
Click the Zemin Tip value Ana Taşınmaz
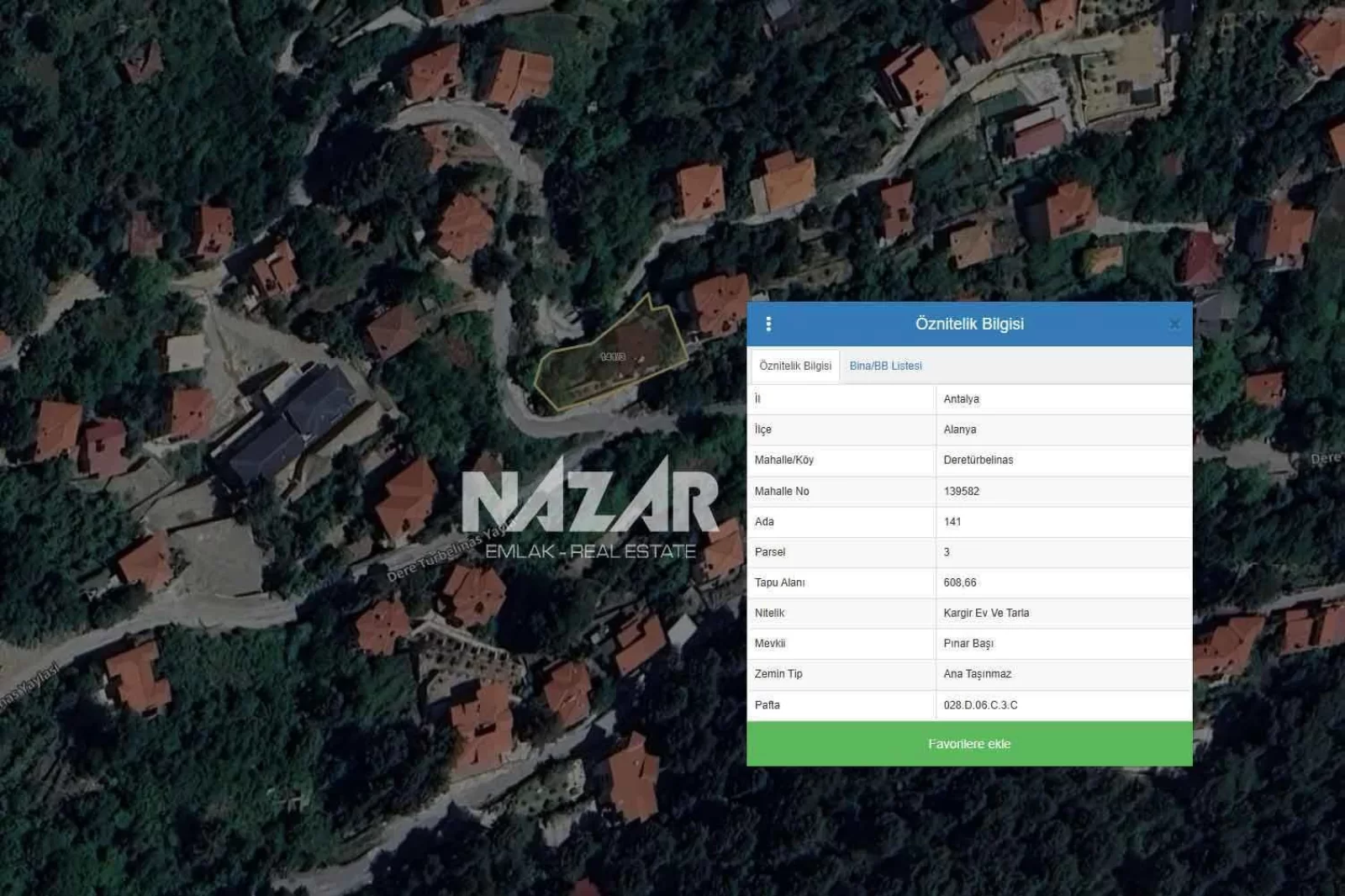(977, 674)
